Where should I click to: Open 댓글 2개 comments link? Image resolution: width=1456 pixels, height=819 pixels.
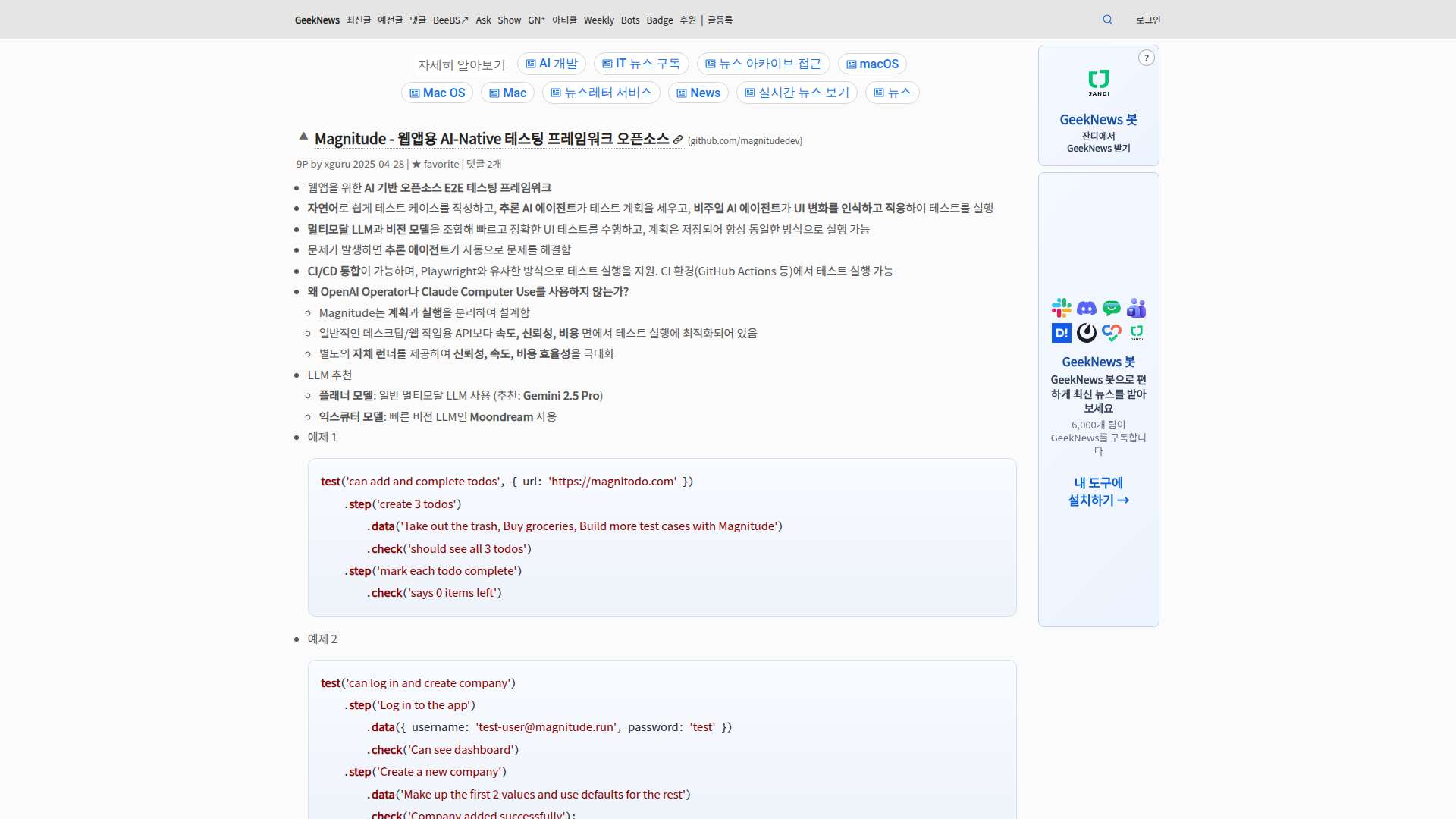[x=484, y=164]
